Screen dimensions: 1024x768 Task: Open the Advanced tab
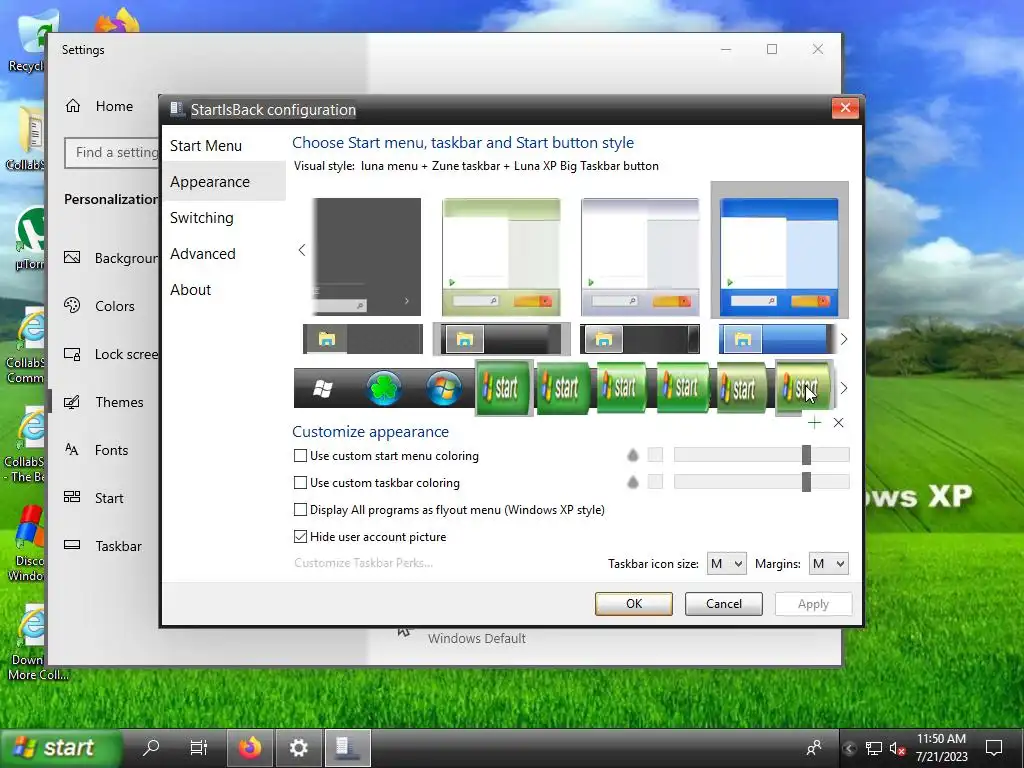pyautogui.click(x=223, y=253)
